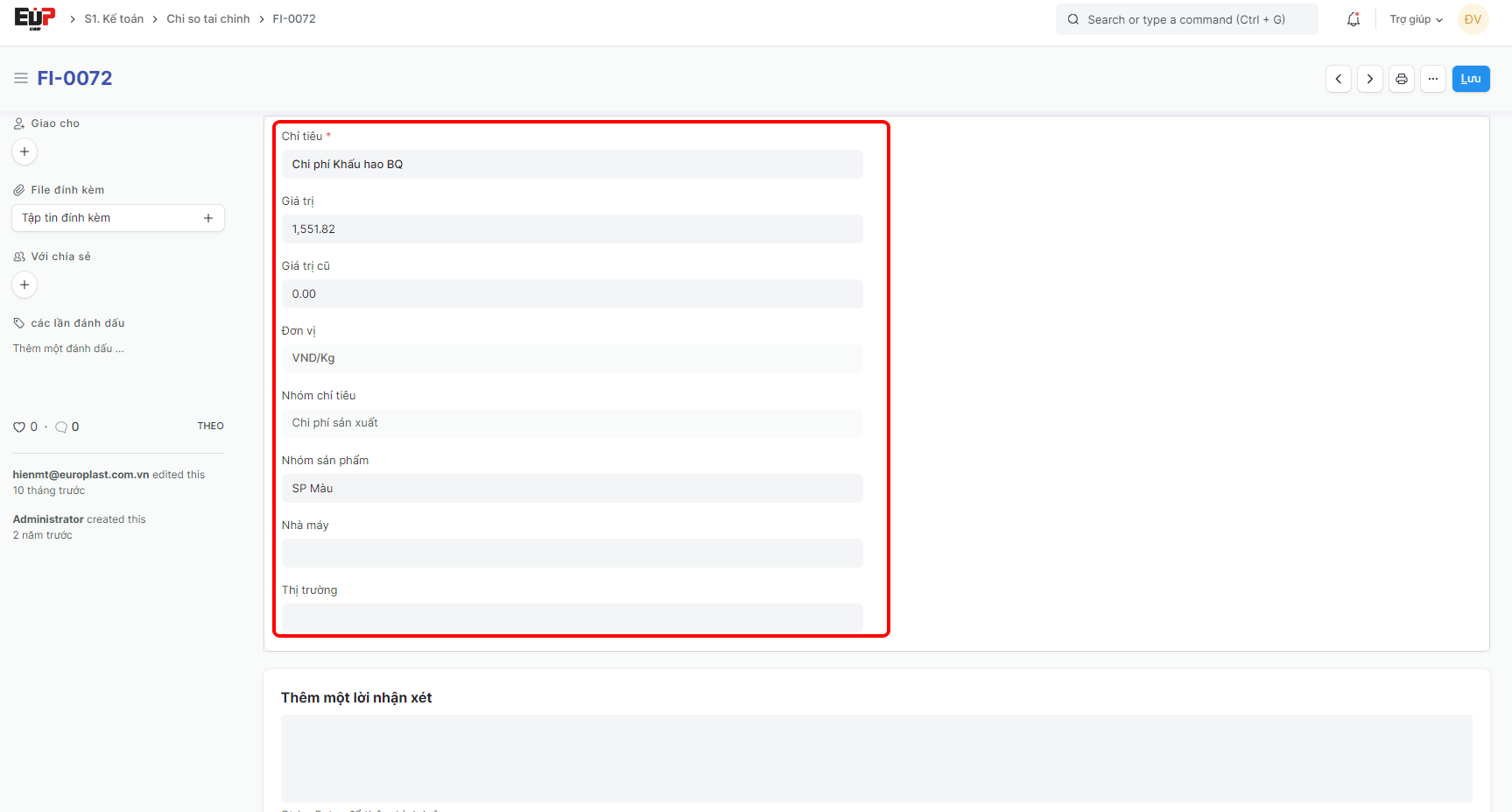Add a user under Với chia sẻ
Screen dimensions: 1512x812
coord(25,285)
